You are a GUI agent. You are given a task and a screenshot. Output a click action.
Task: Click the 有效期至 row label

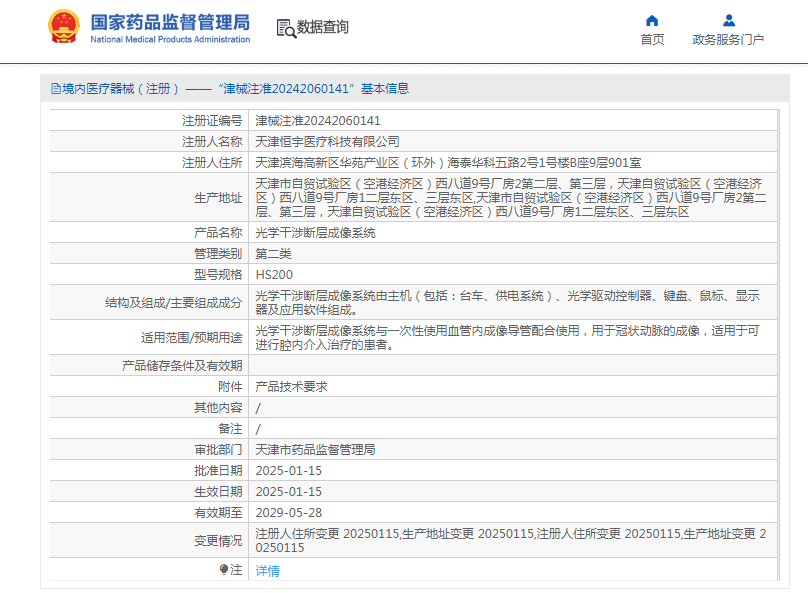[x=218, y=513]
